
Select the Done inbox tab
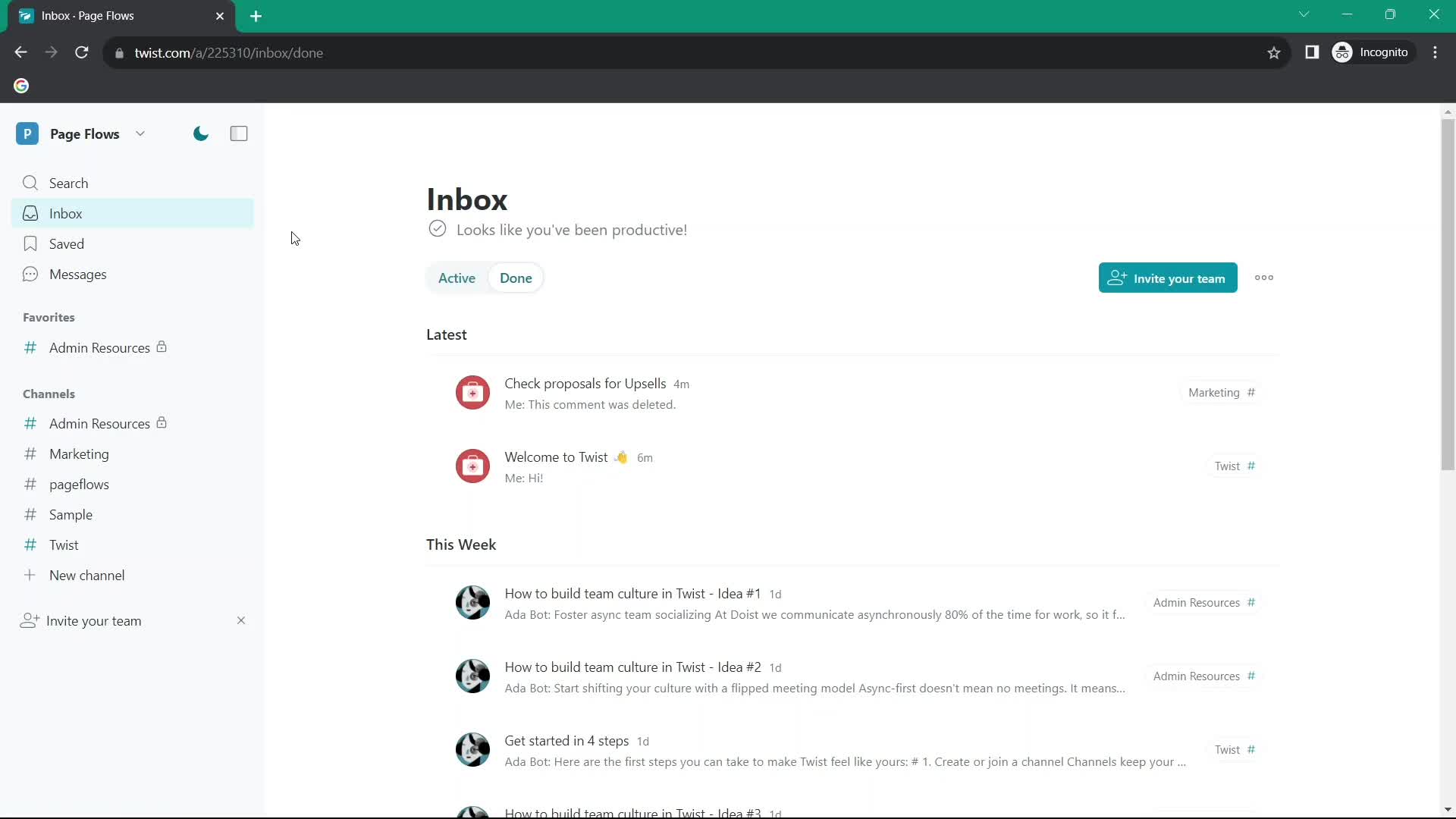point(516,278)
